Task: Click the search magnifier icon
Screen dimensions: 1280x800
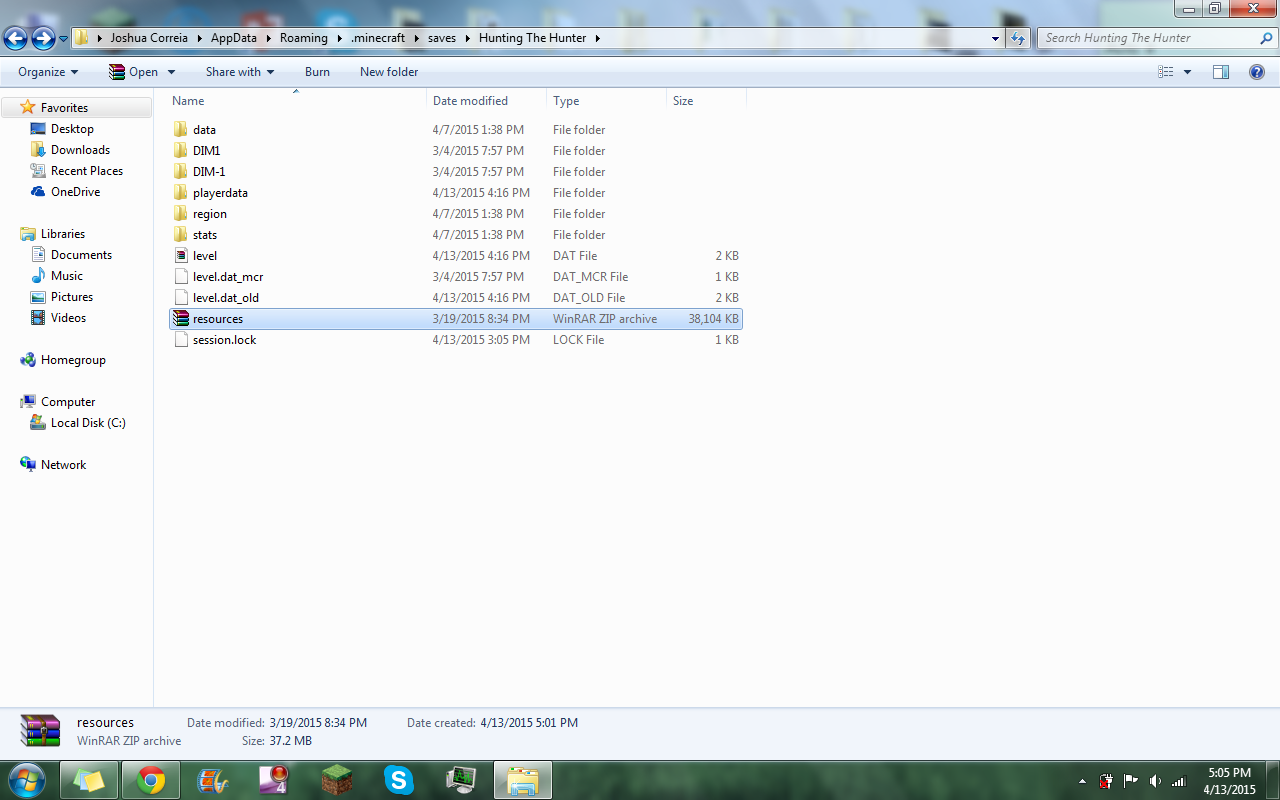Action: click(x=1266, y=38)
